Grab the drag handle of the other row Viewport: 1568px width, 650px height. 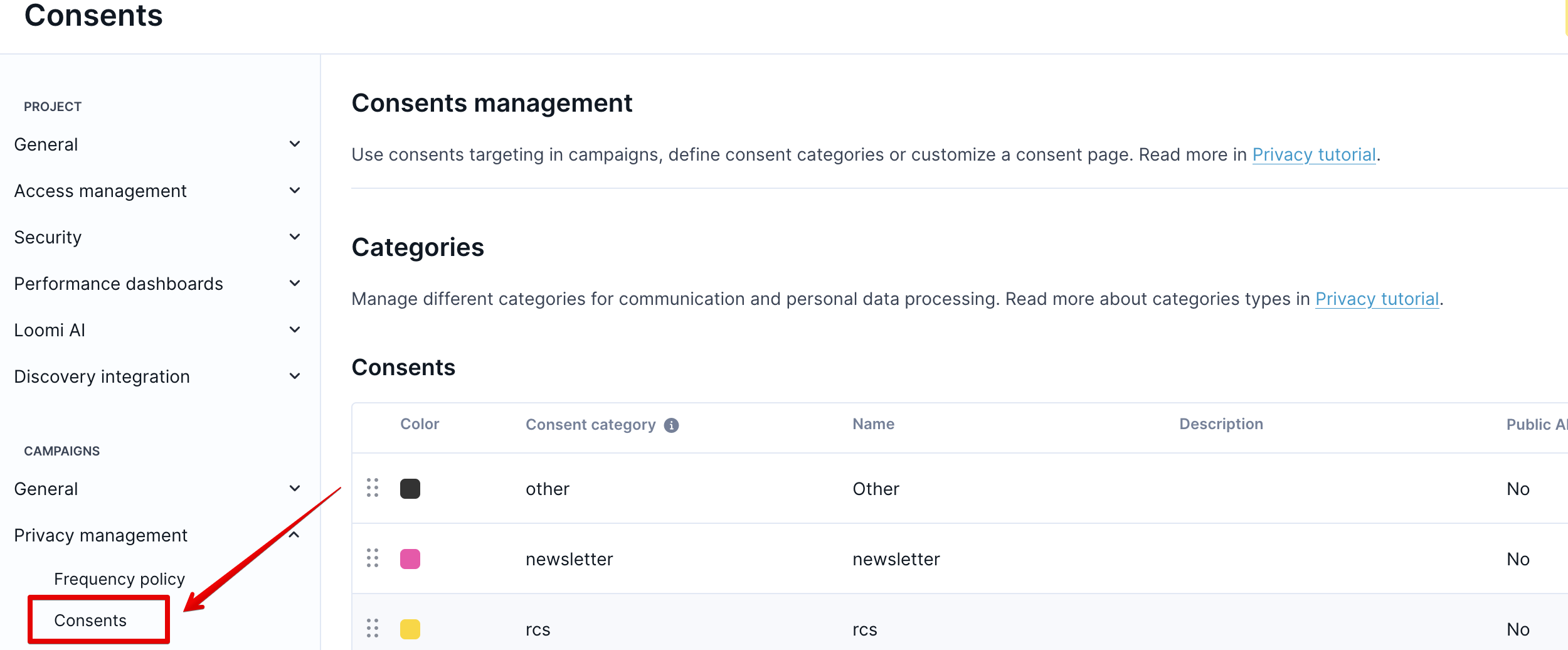coord(373,488)
